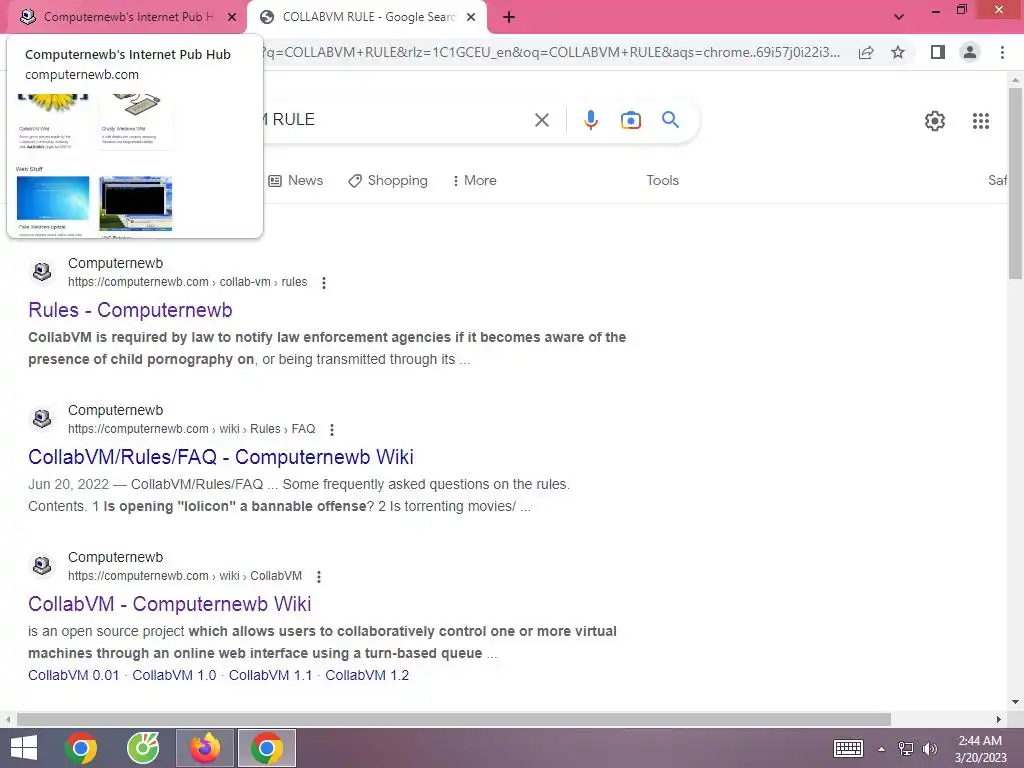1024x768 pixels.
Task: Share this page from address bar
Action: [x=866, y=52]
